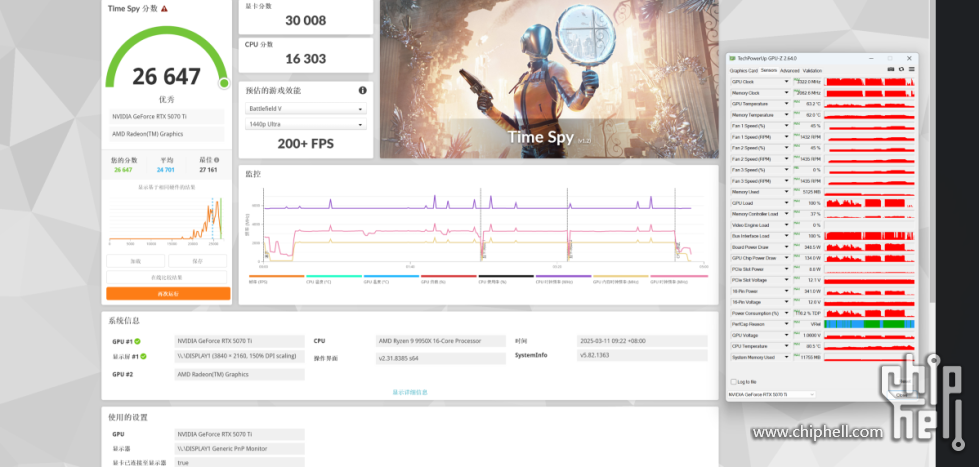Click the compare results online button
The image size is (979, 467).
(166, 277)
